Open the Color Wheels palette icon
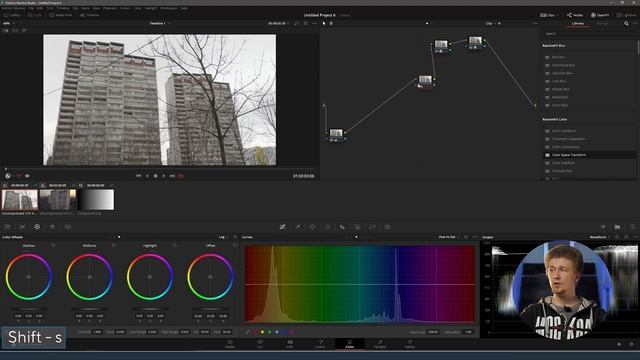The width and height of the screenshot is (640, 360). 37,227
